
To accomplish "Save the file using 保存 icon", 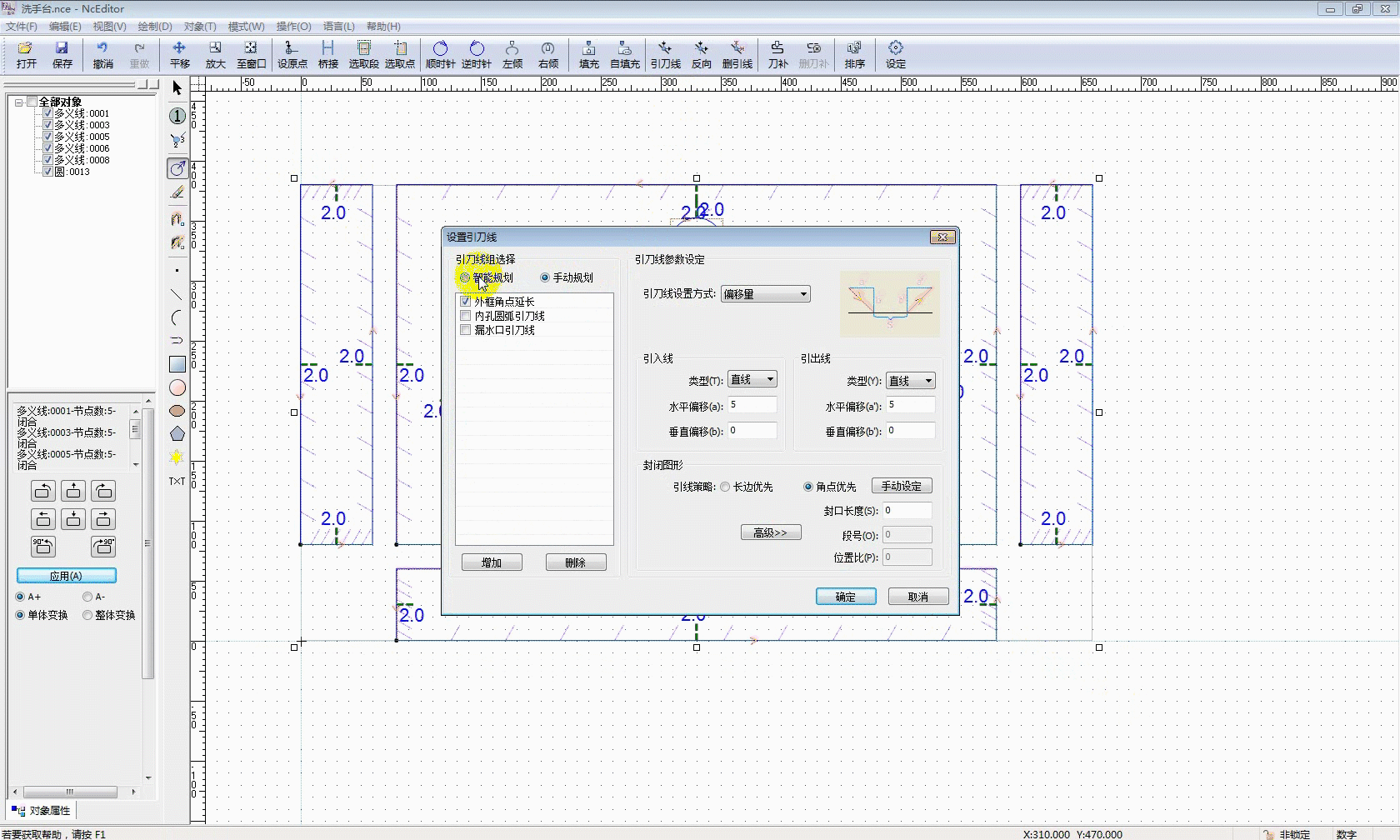I will click(x=62, y=55).
